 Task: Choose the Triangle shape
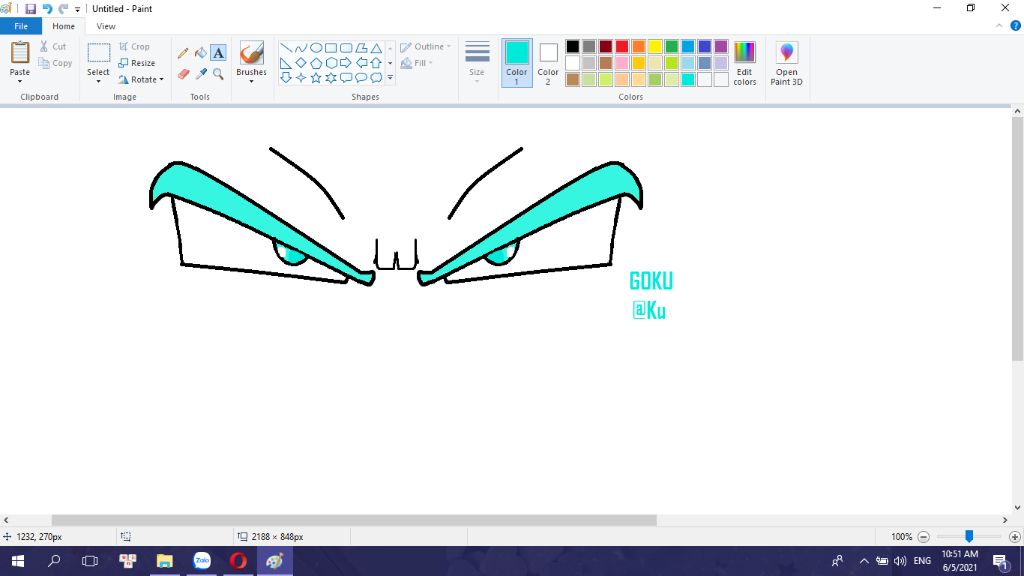[x=376, y=48]
